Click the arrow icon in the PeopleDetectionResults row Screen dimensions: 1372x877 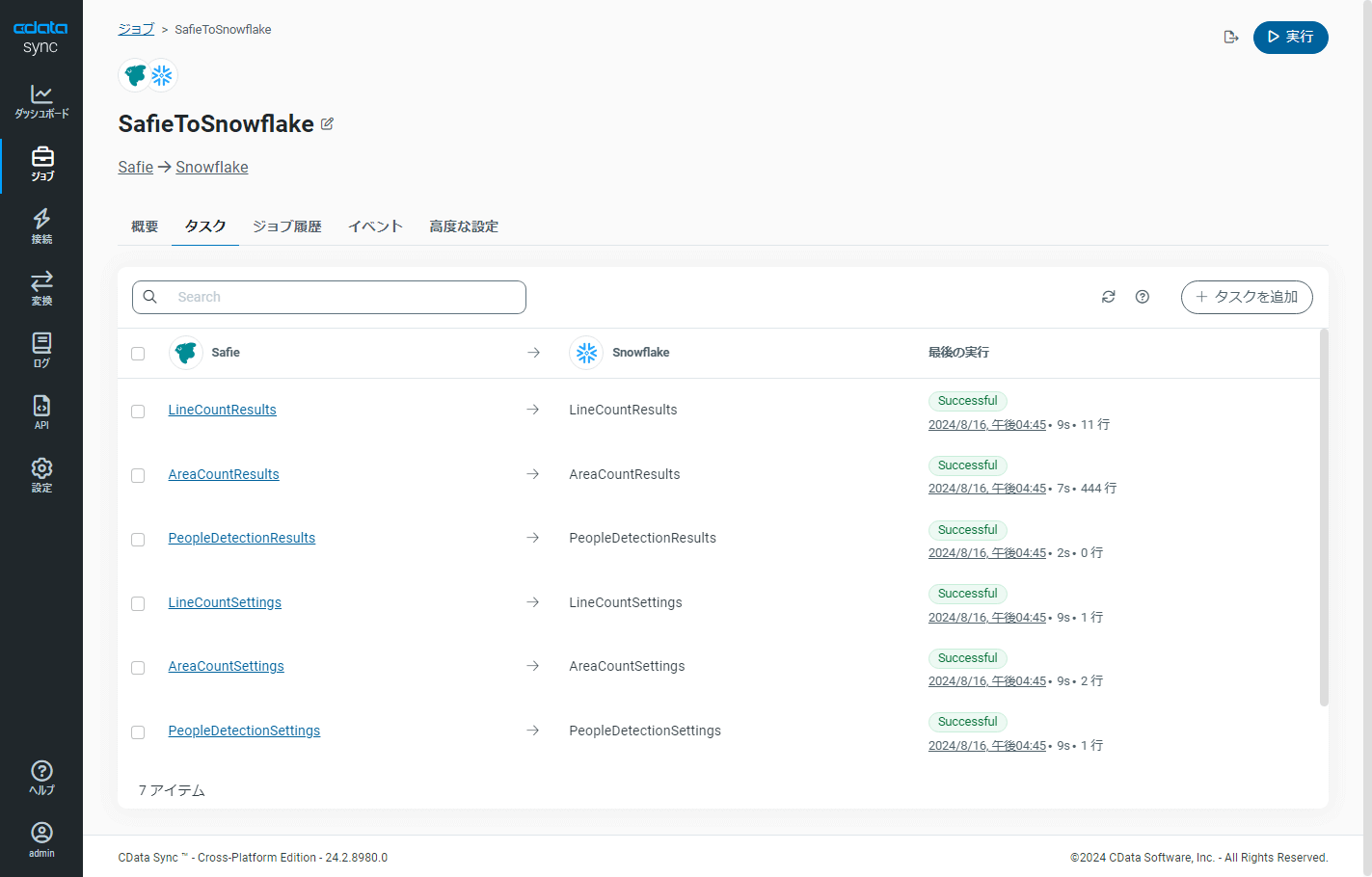point(533,538)
